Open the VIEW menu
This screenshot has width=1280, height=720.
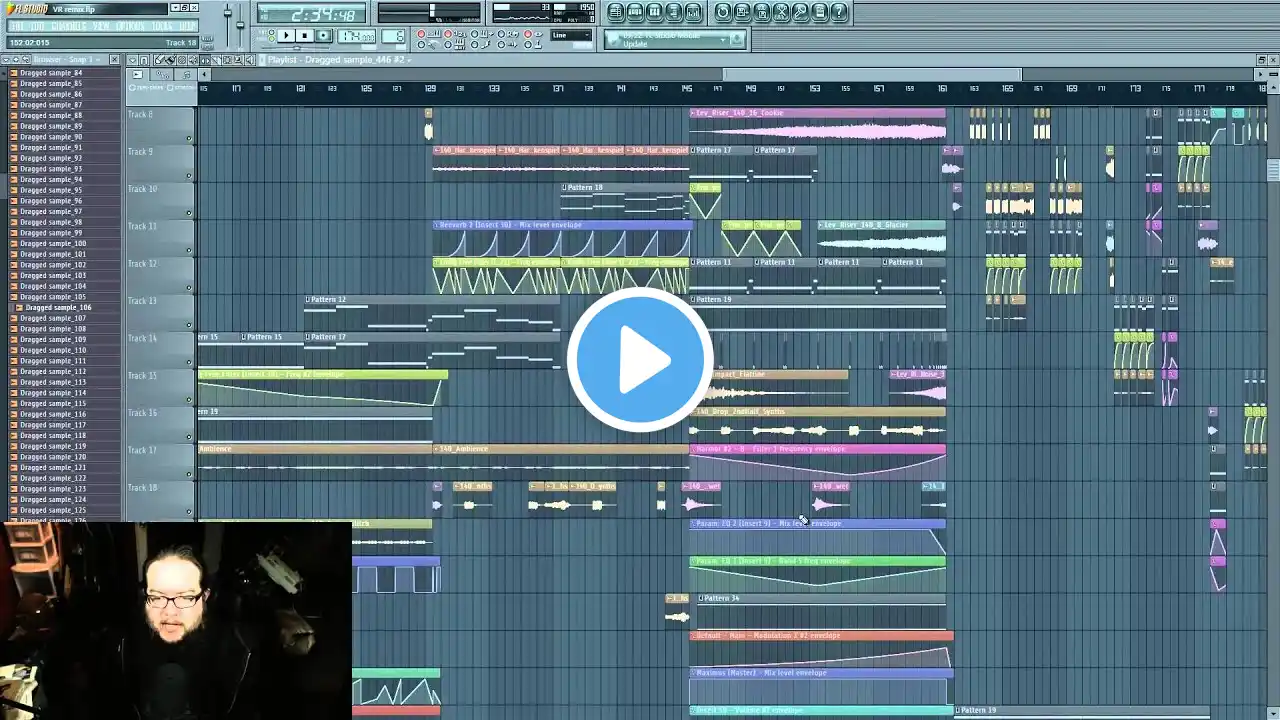[101, 26]
